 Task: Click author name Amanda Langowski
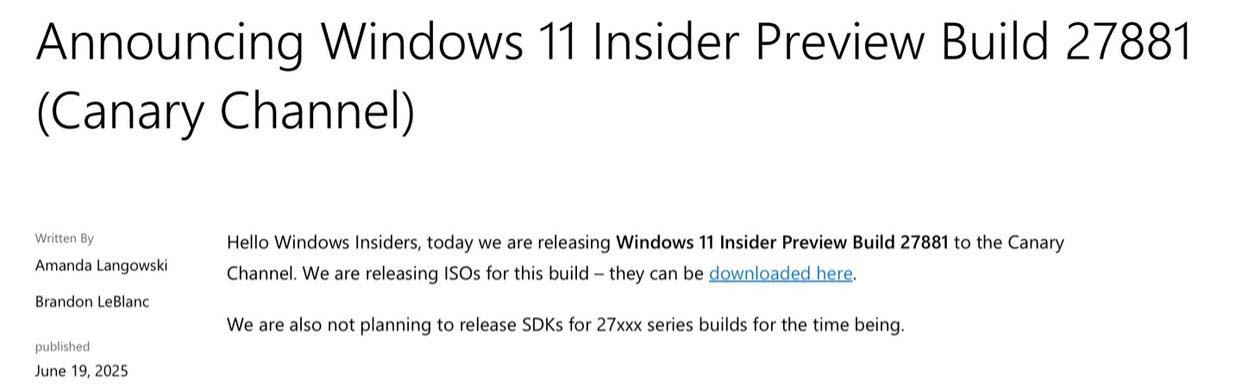[x=101, y=266]
